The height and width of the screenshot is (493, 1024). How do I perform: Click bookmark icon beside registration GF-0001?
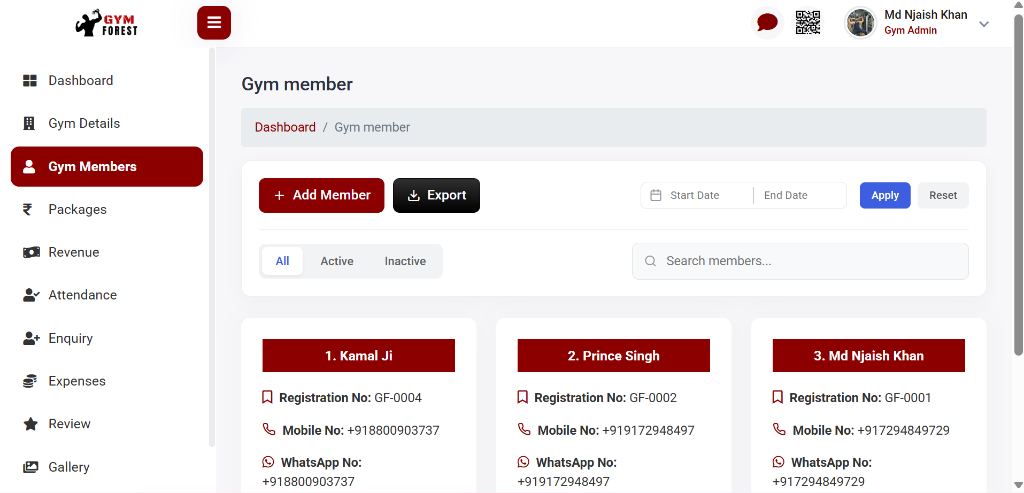coord(777,397)
